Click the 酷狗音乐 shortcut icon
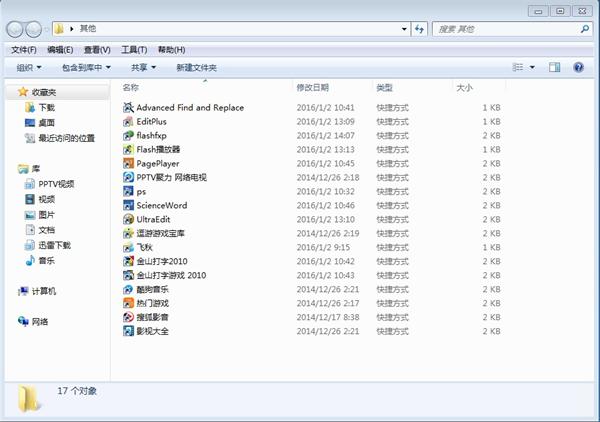This screenshot has height=422, width=600. tap(128, 289)
